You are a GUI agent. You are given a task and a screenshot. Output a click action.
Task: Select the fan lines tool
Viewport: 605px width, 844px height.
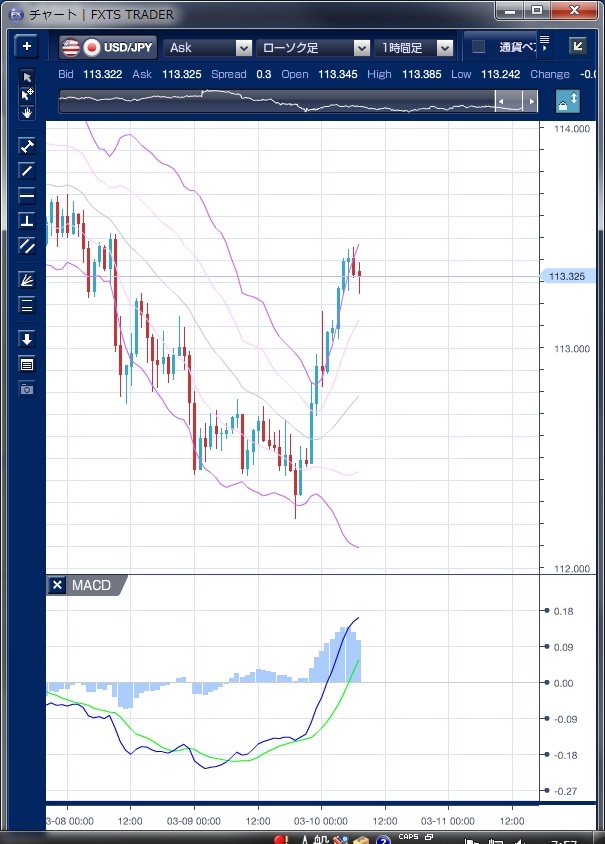[27, 280]
